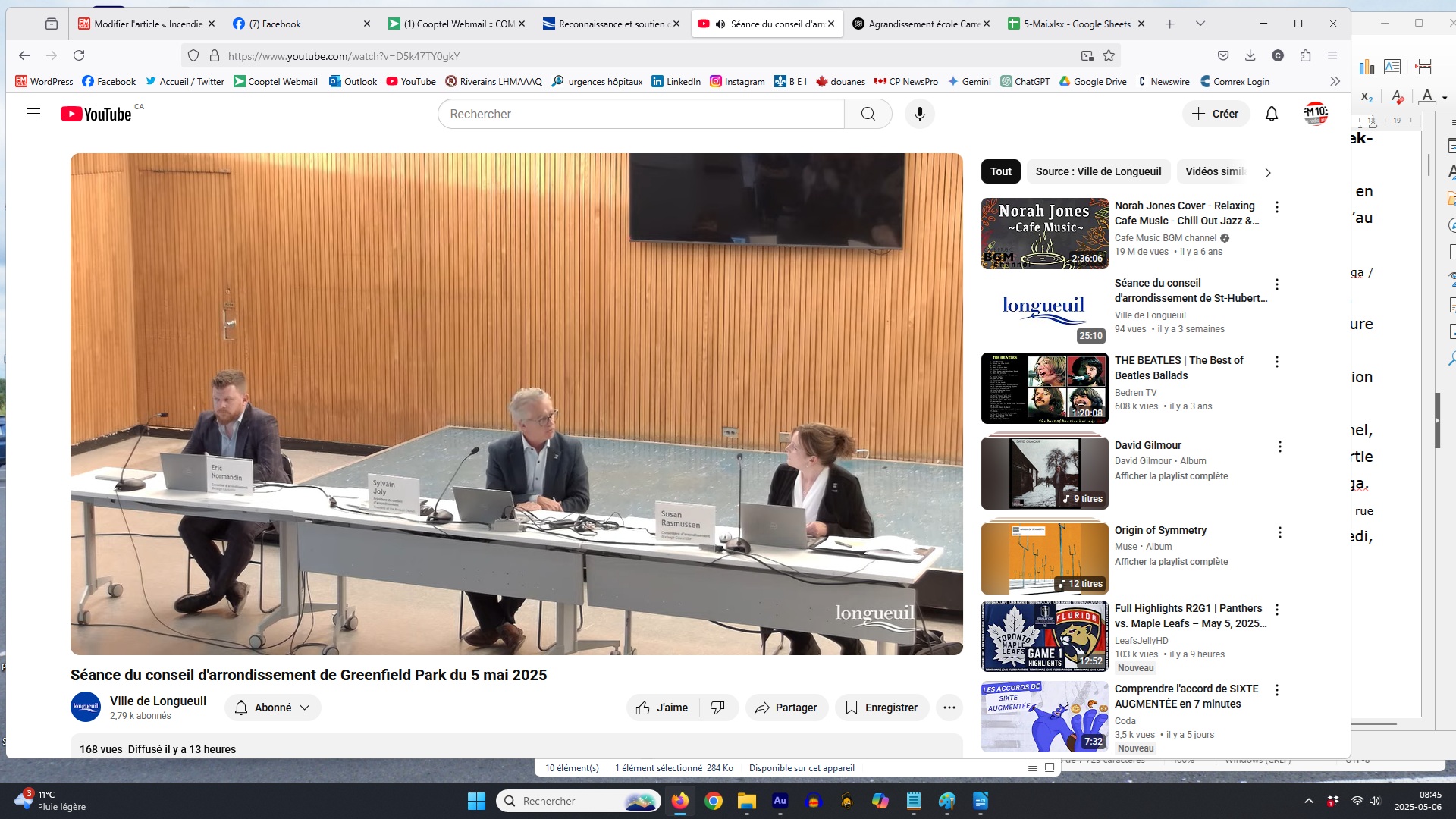Switch to the Facebook browser tab
This screenshot has width=1456, height=819.
tap(300, 24)
